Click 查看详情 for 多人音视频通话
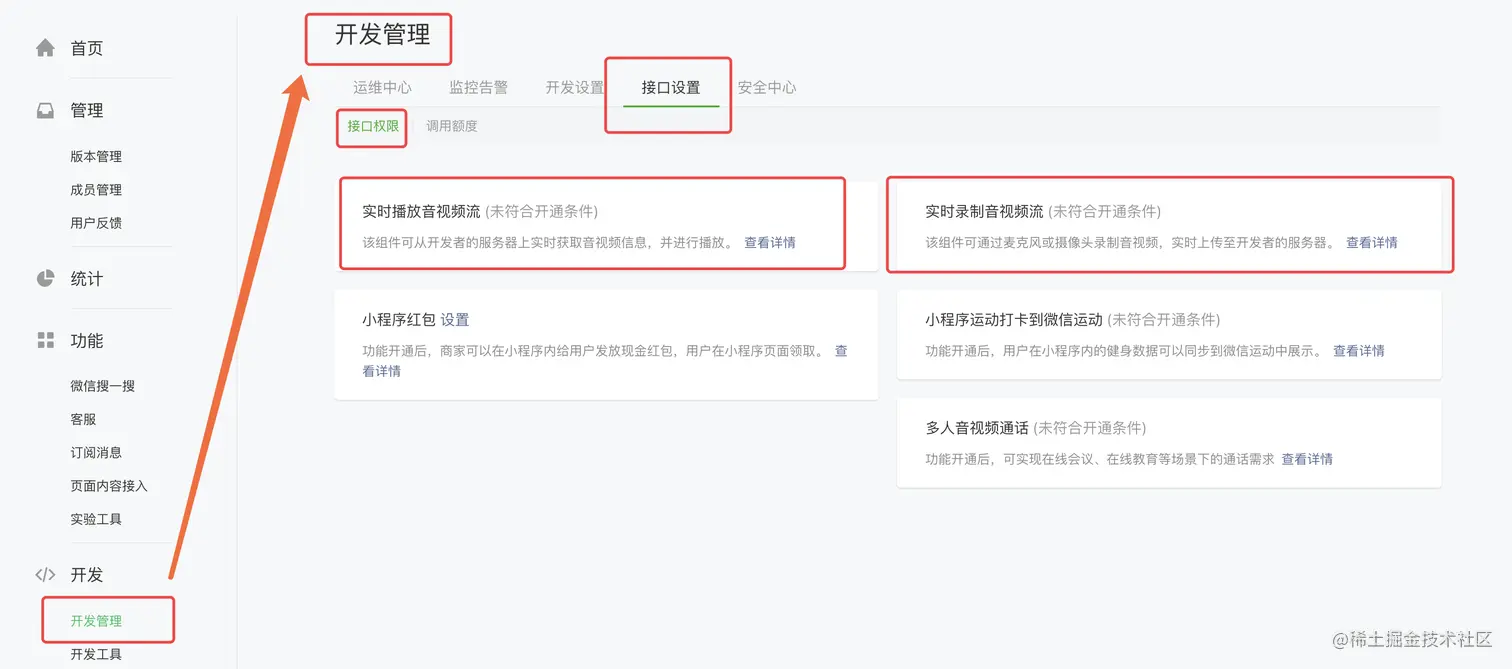Image resolution: width=1512 pixels, height=669 pixels. 1307,459
